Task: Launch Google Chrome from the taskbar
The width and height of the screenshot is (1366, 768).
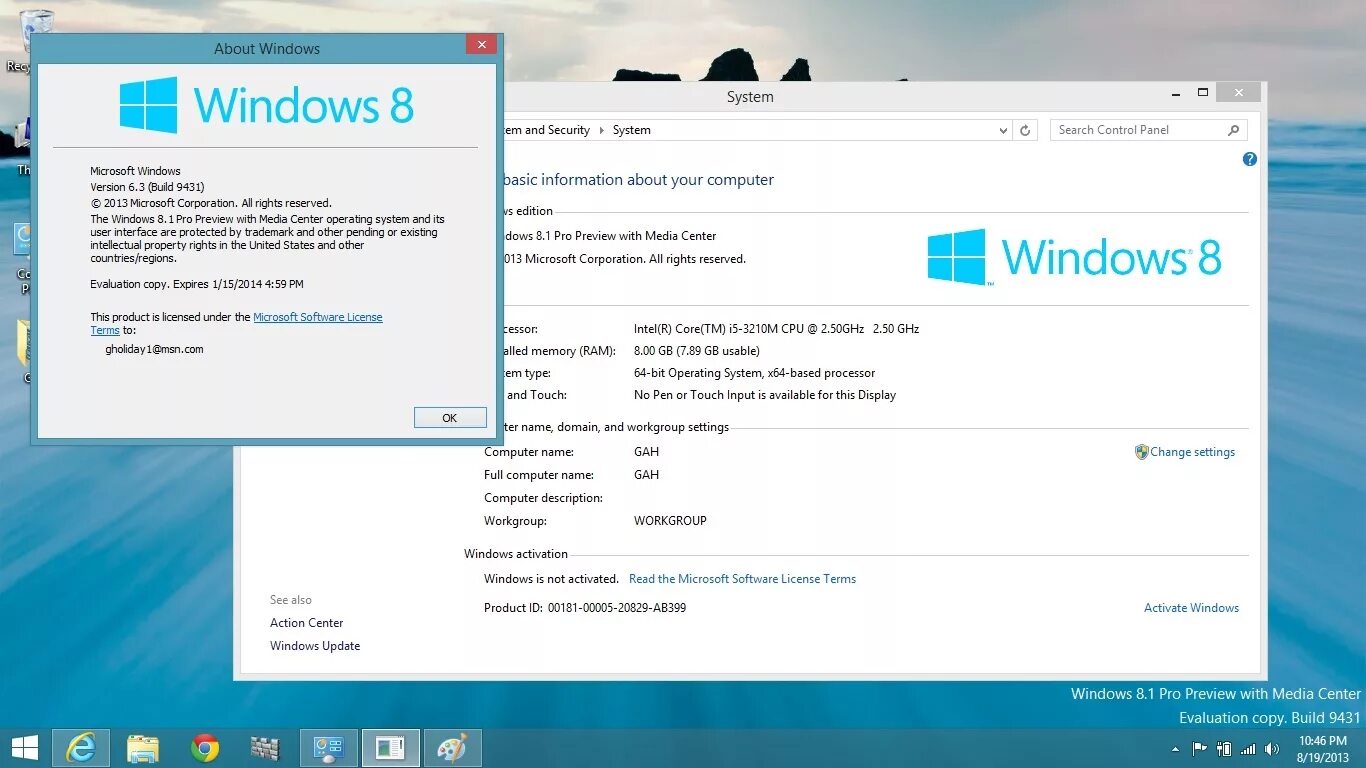Action: [205, 748]
